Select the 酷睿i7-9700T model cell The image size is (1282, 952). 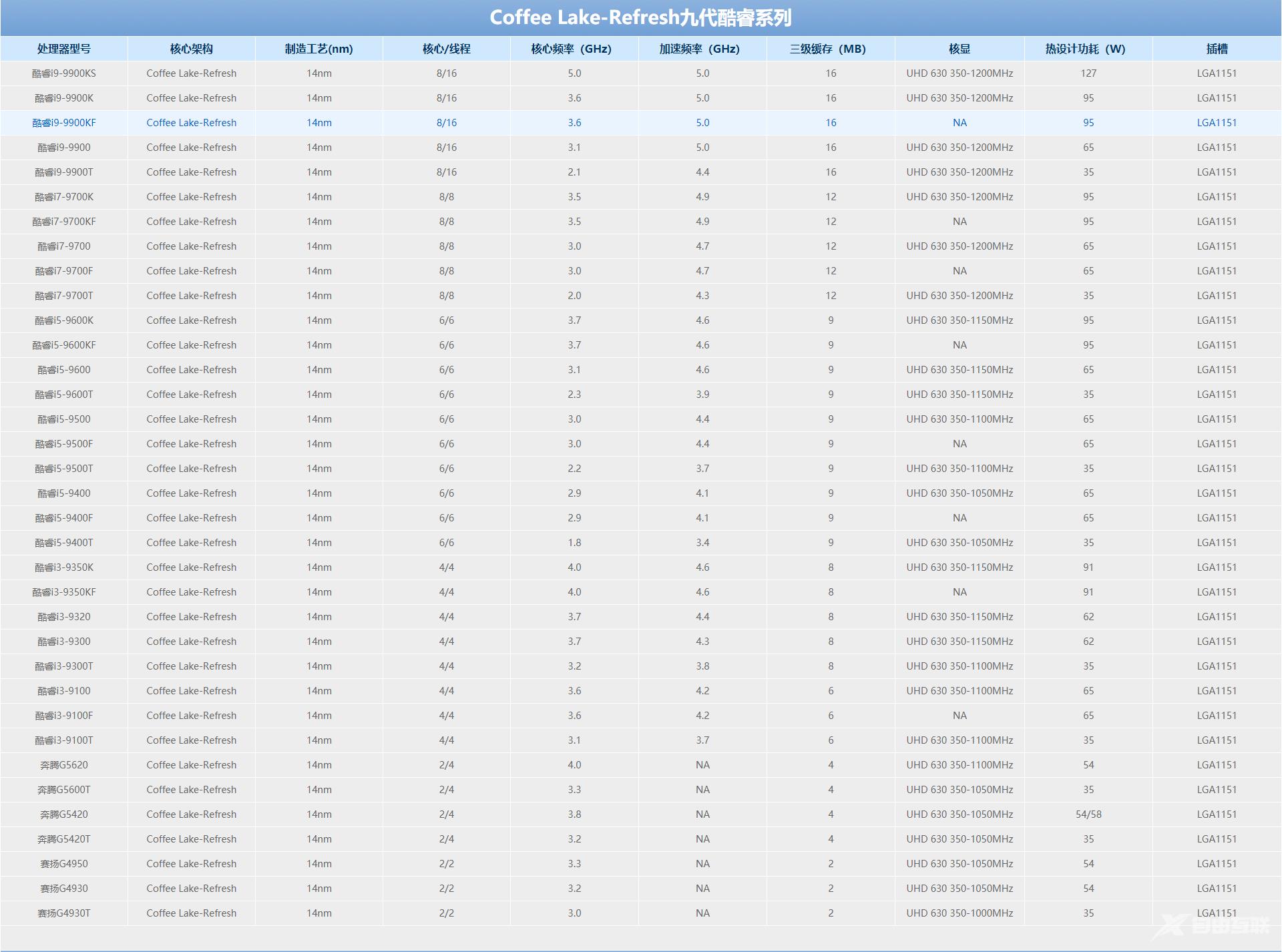pyautogui.click(x=64, y=296)
